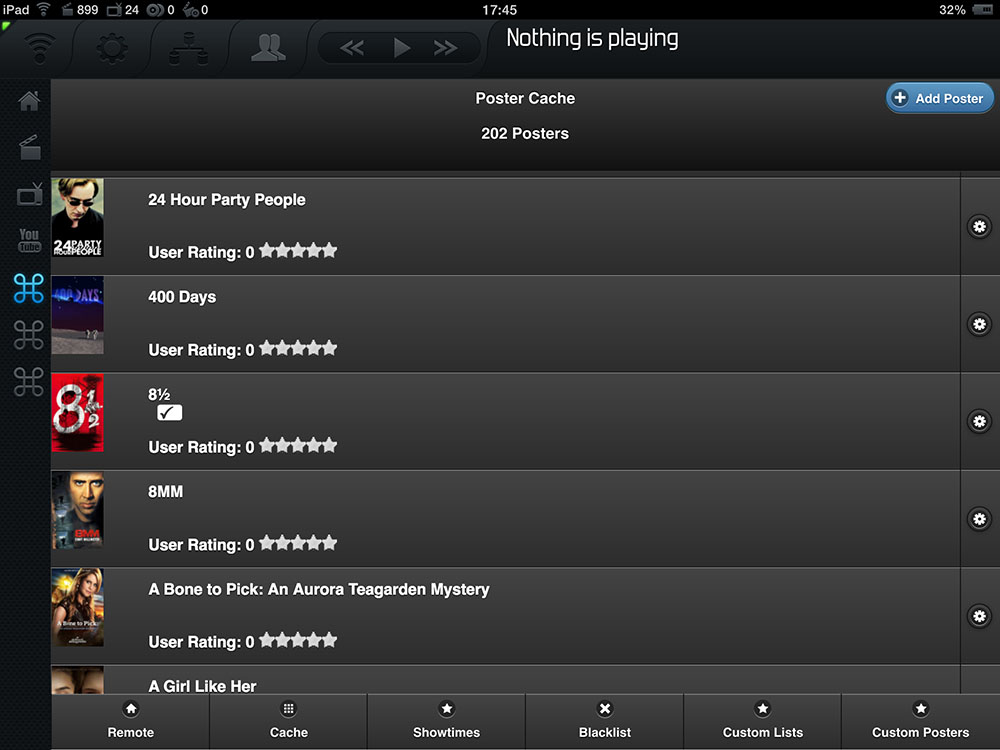Open the YouTube sidebar icon
Image resolution: width=1000 pixels, height=750 pixels.
point(29,240)
